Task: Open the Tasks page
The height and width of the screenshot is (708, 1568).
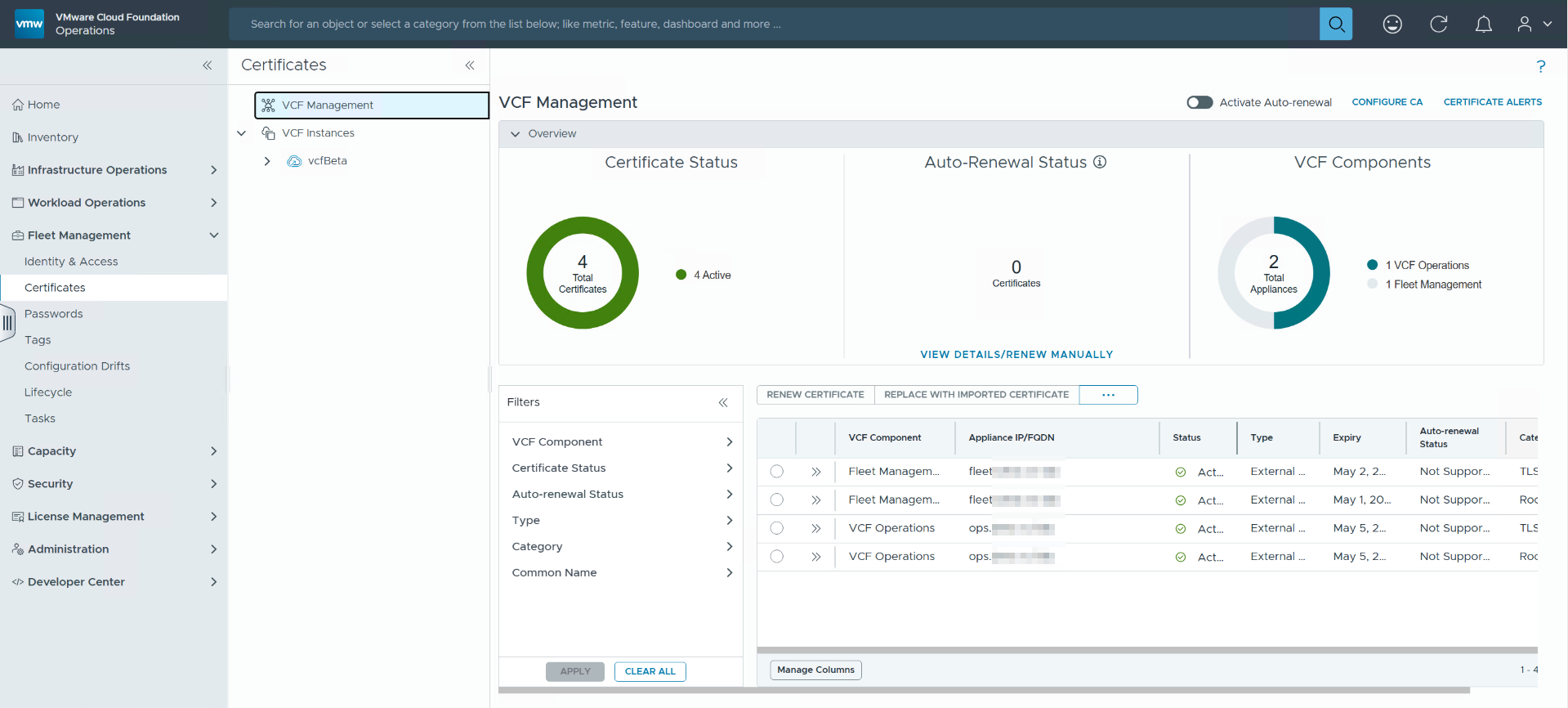Action: (40, 419)
